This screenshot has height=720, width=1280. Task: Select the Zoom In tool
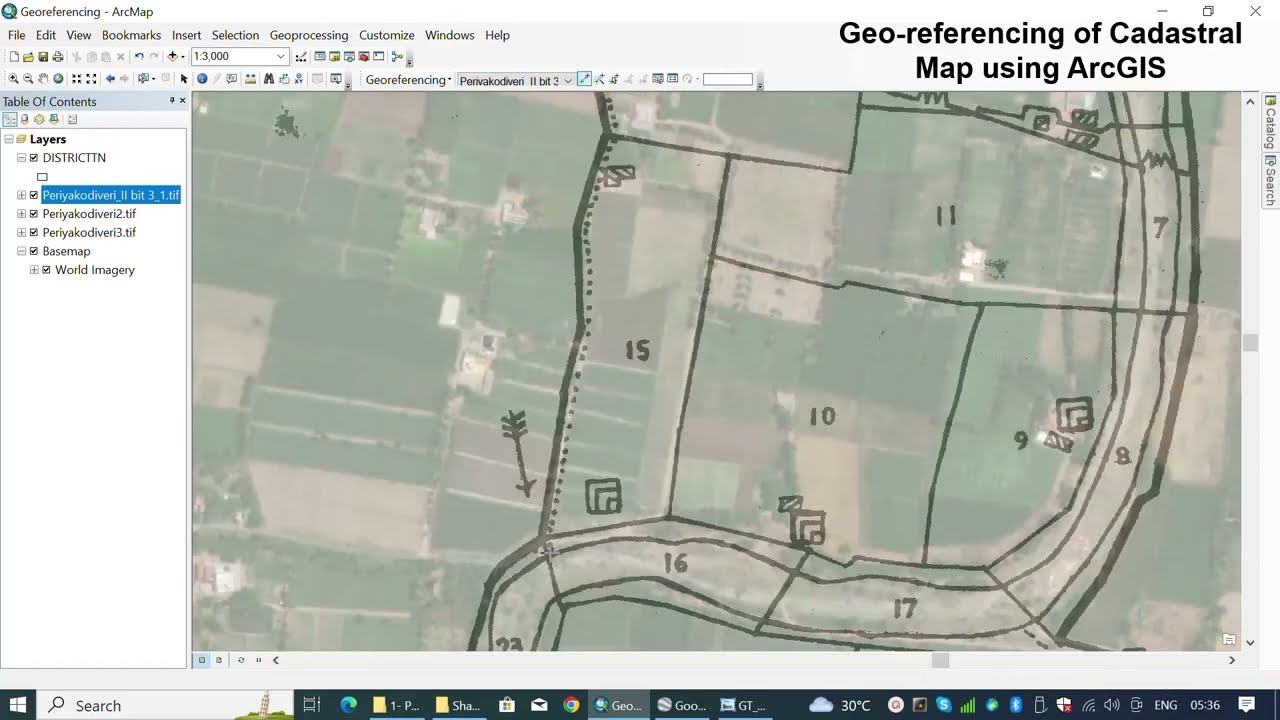[13, 78]
